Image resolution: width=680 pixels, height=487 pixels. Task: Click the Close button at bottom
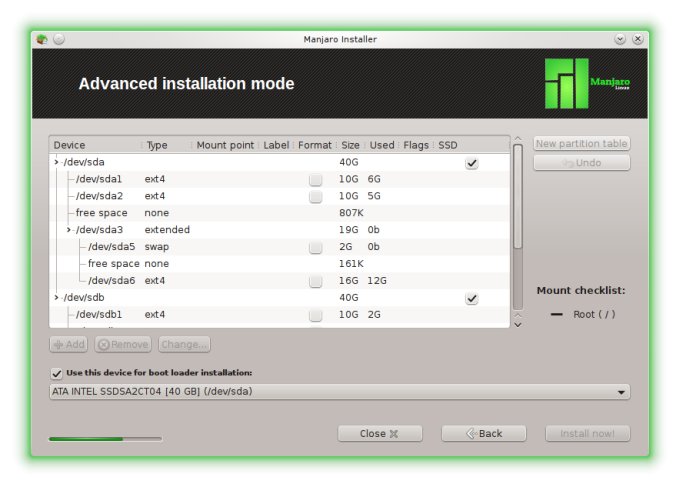coord(379,434)
